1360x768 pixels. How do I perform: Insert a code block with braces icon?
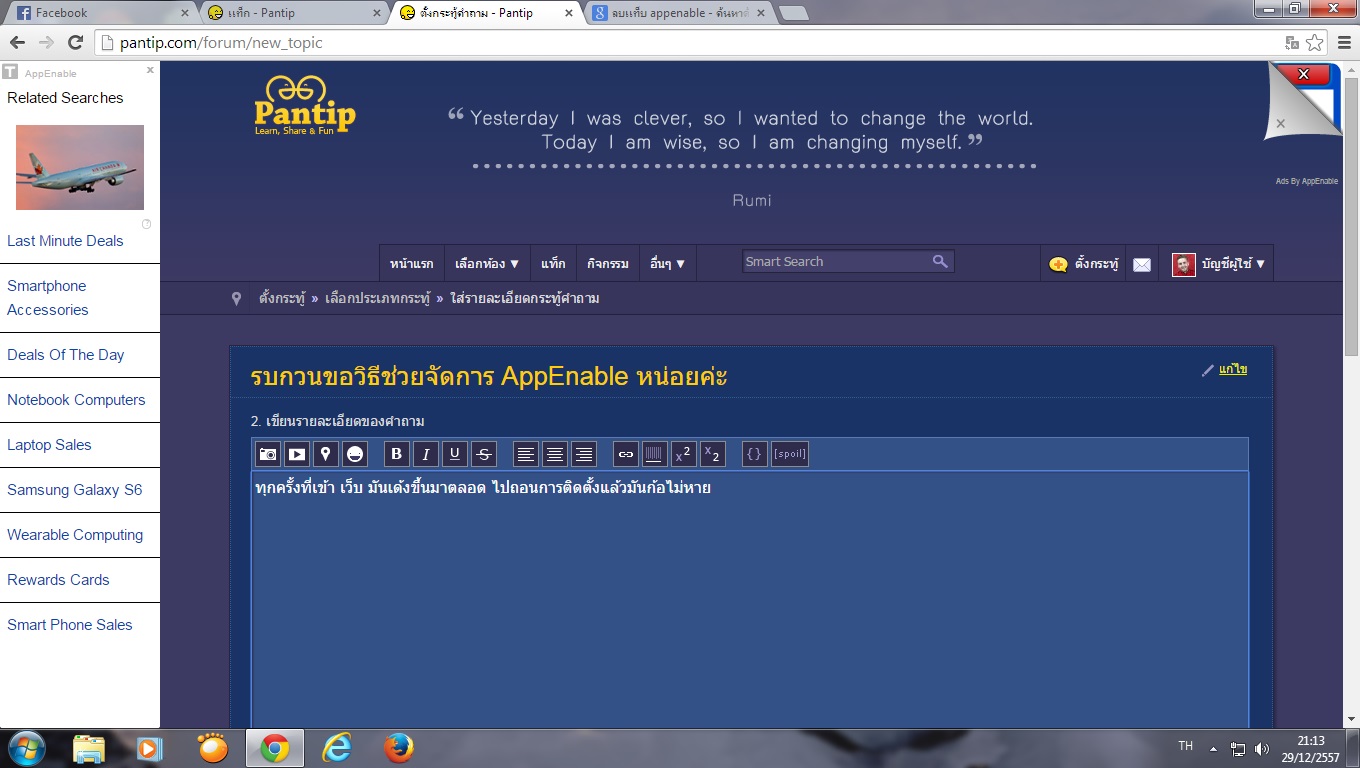pos(755,454)
